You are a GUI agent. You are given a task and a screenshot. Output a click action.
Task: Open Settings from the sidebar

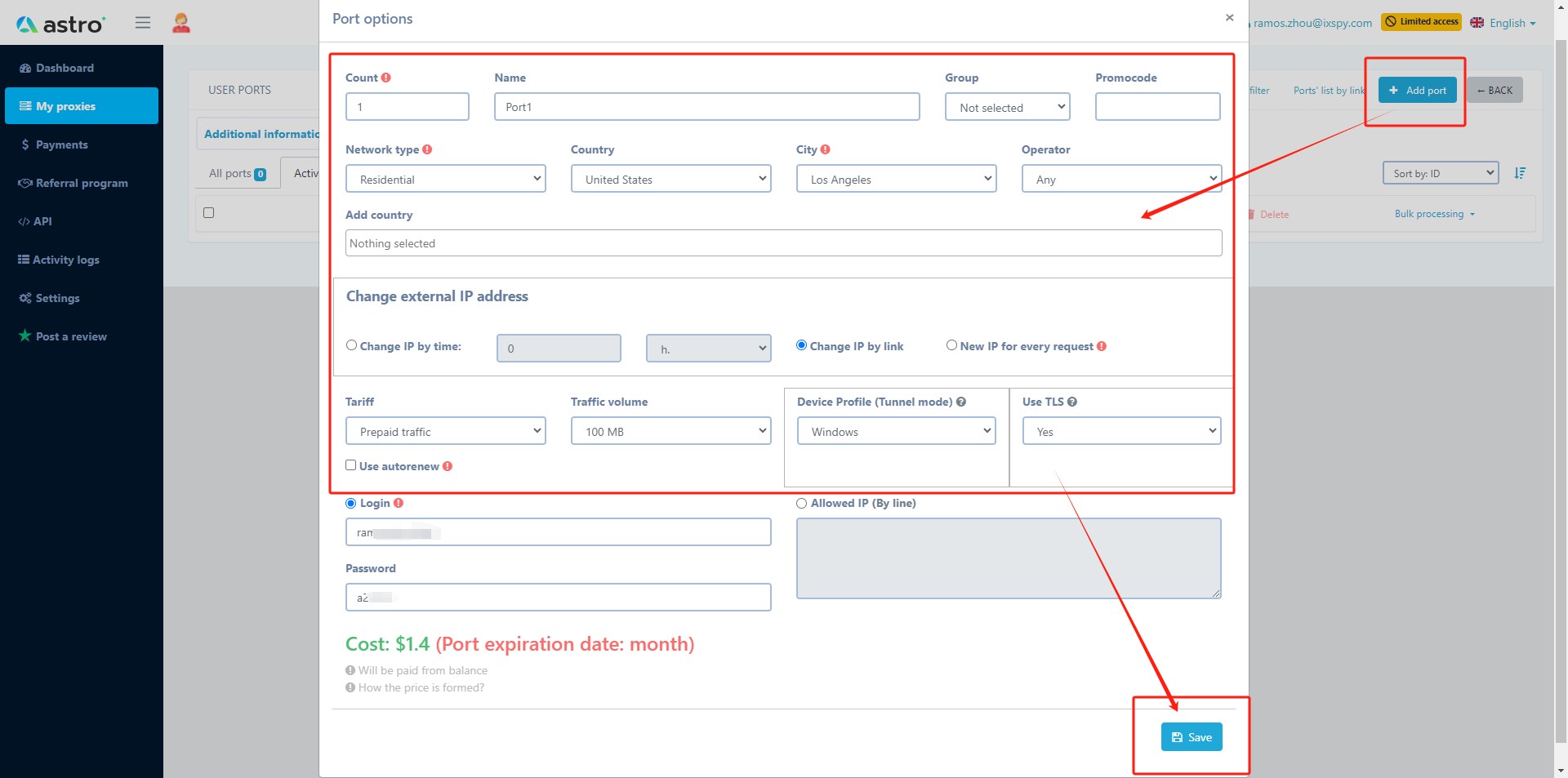[57, 298]
